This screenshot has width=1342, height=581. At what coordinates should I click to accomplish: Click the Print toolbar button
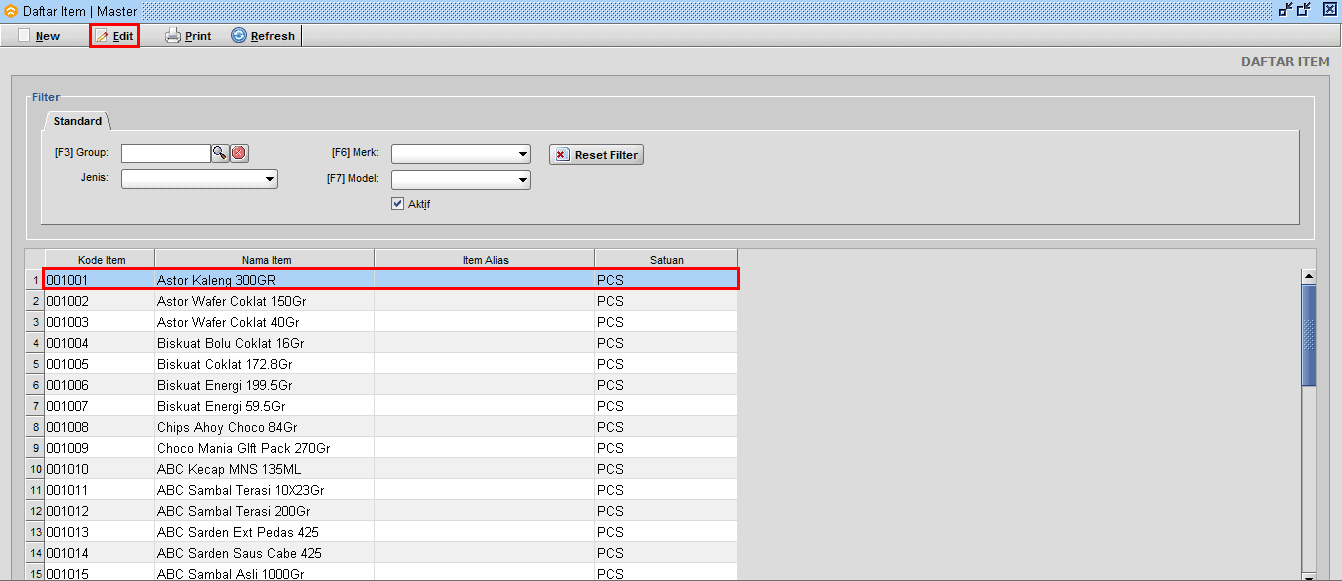click(x=188, y=36)
